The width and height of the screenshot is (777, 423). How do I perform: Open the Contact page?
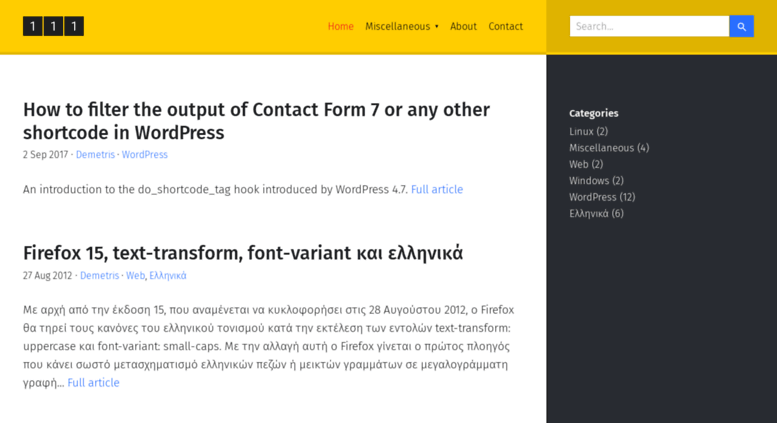point(505,26)
